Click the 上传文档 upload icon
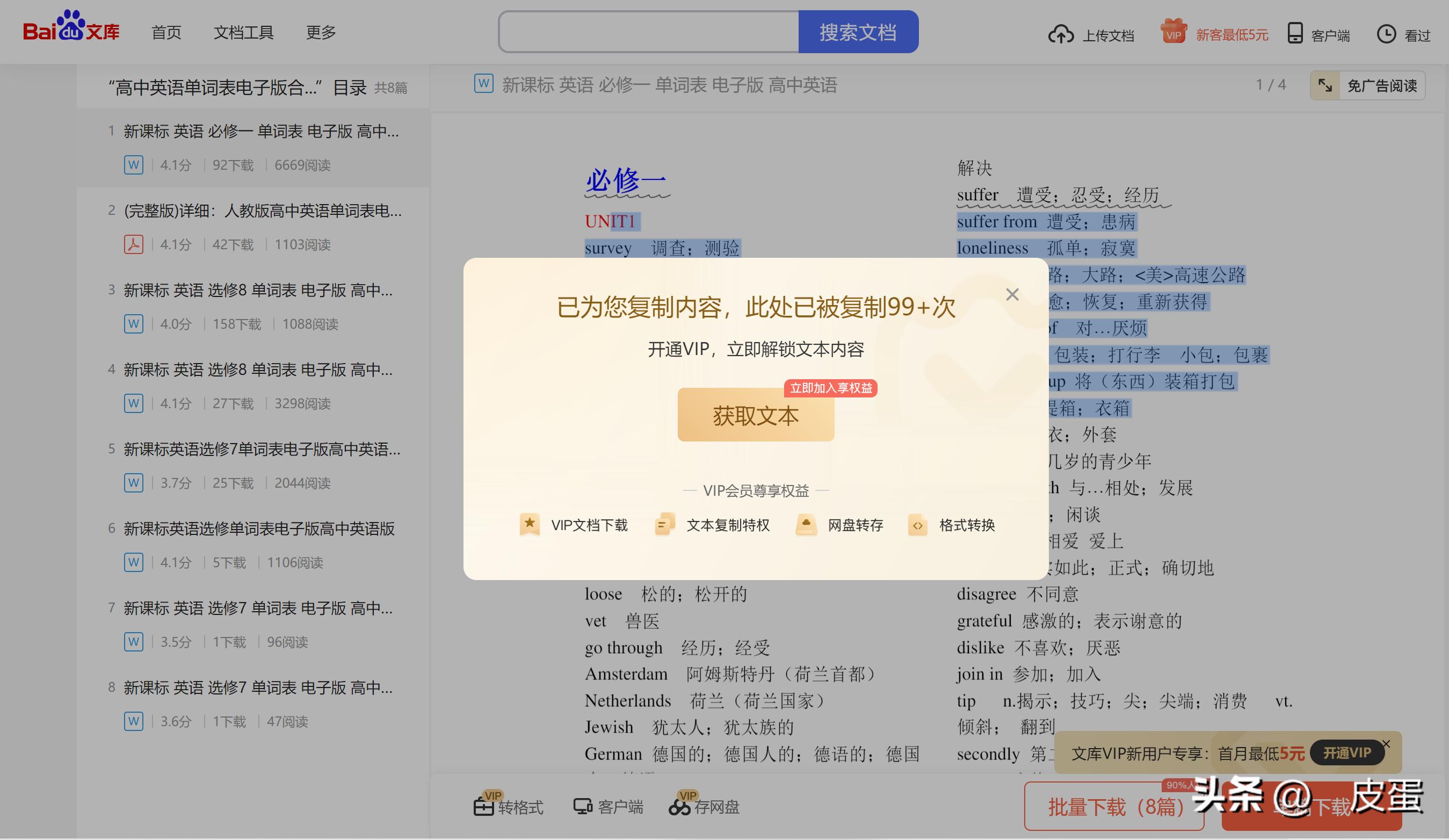Screen dimensions: 1449x840 coord(1061,34)
